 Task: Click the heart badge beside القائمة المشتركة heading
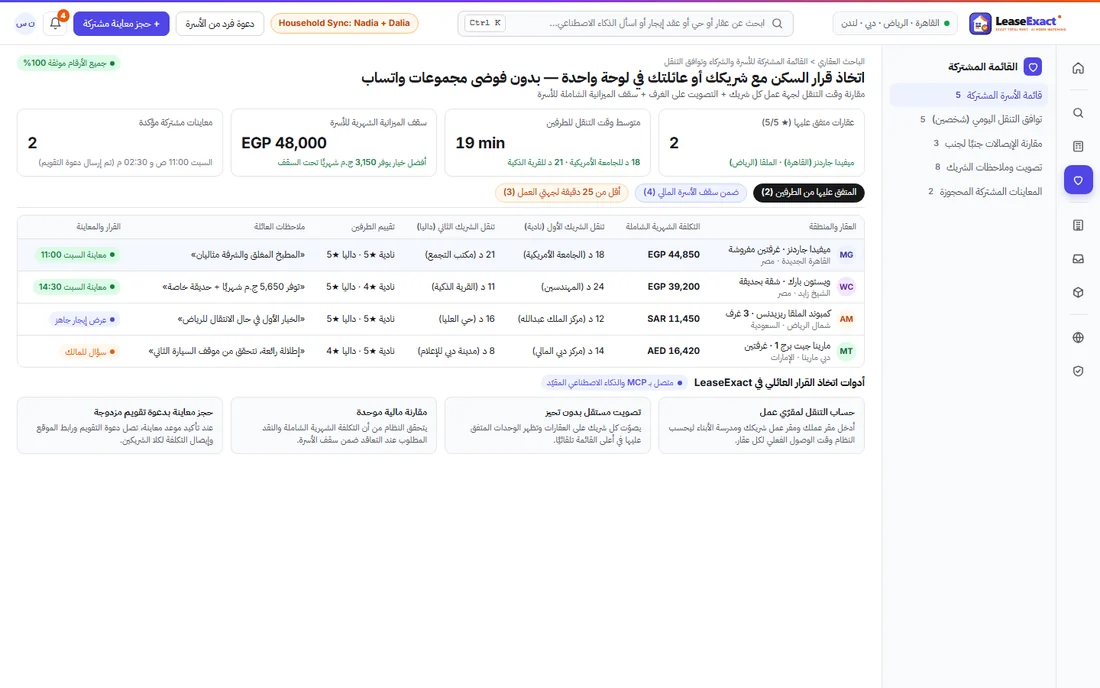1033,67
